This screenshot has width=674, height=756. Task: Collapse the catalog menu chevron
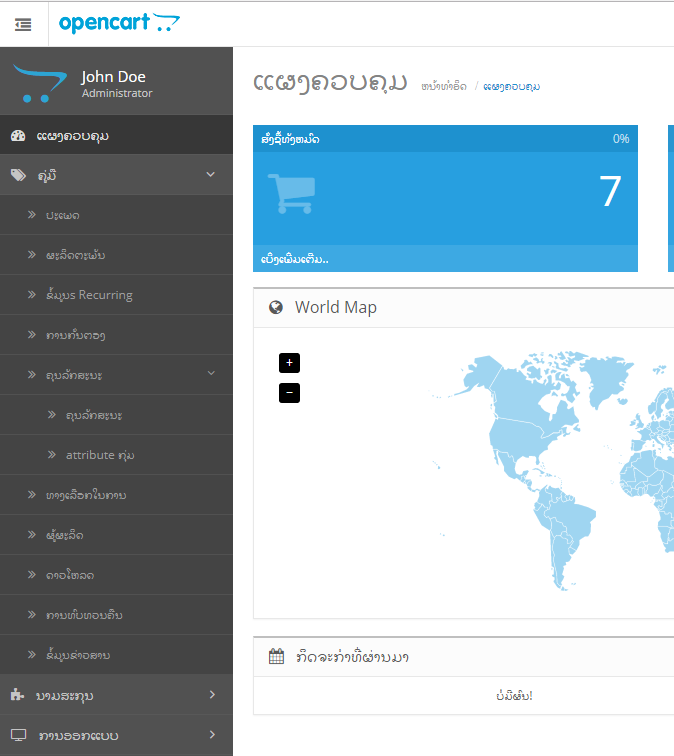(x=211, y=175)
